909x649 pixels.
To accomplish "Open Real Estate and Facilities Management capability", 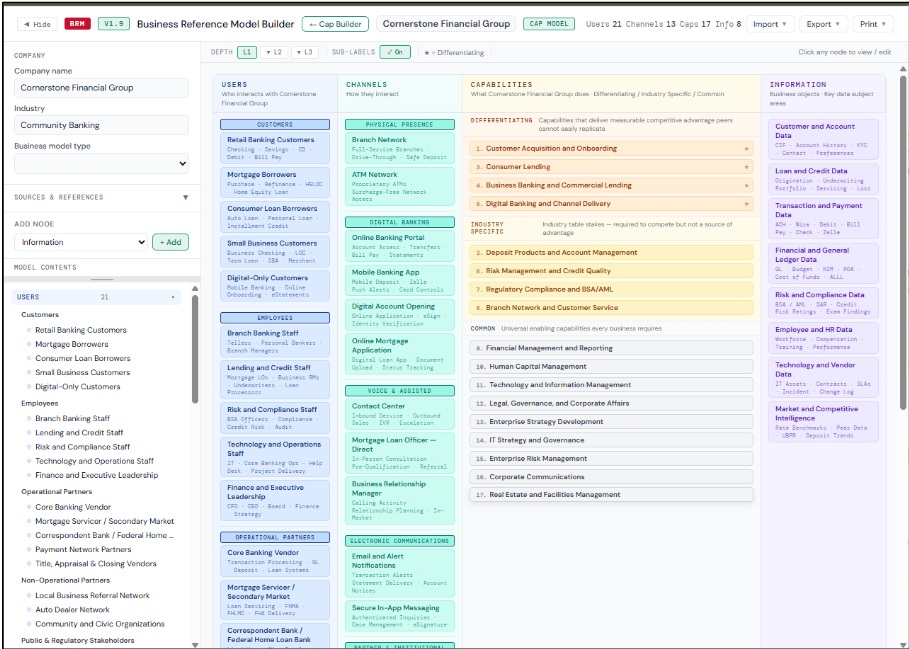I will point(611,495).
